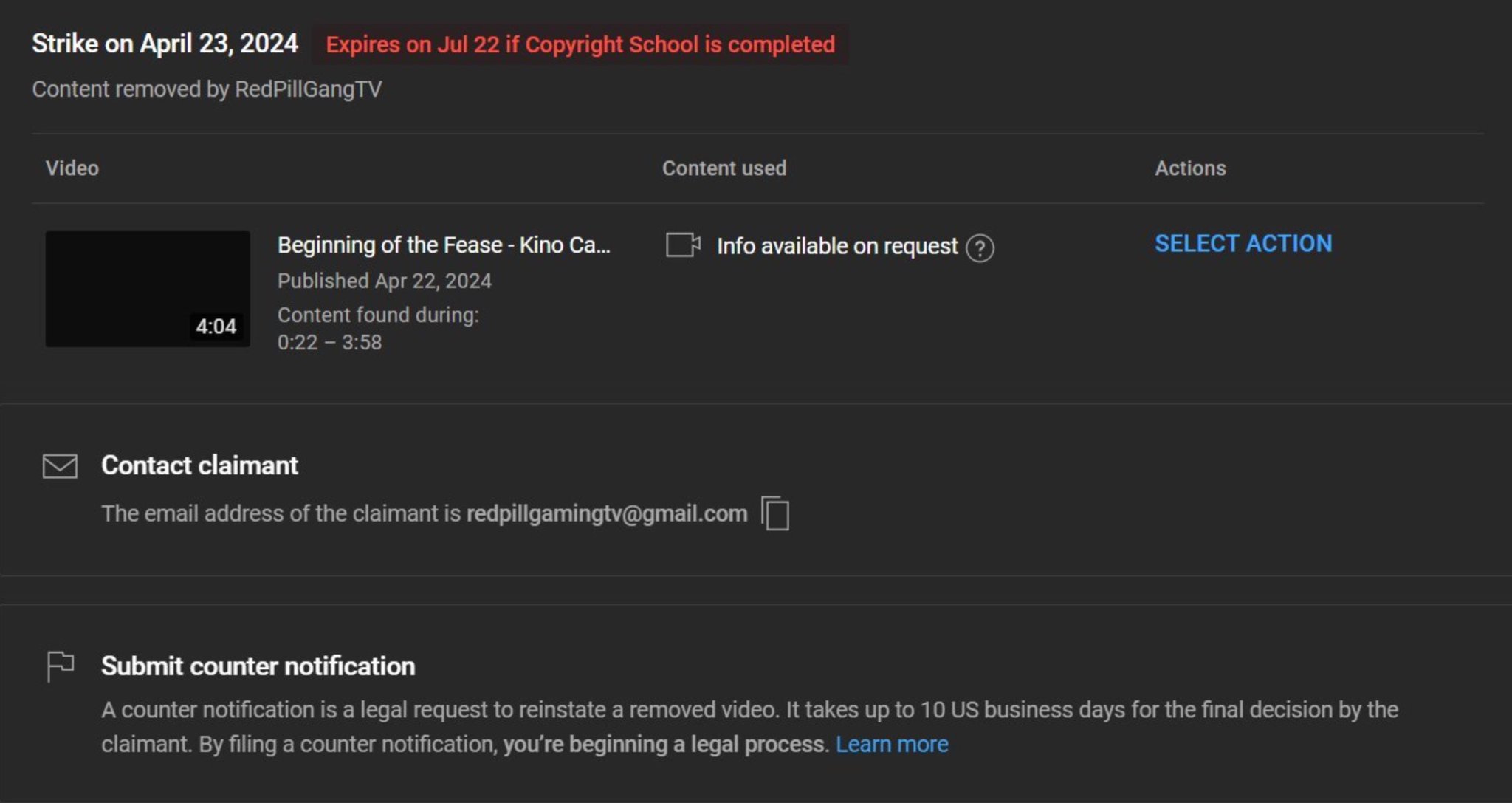The height and width of the screenshot is (803, 1512).
Task: Click the help icon next to Info available on request
Action: 980,247
